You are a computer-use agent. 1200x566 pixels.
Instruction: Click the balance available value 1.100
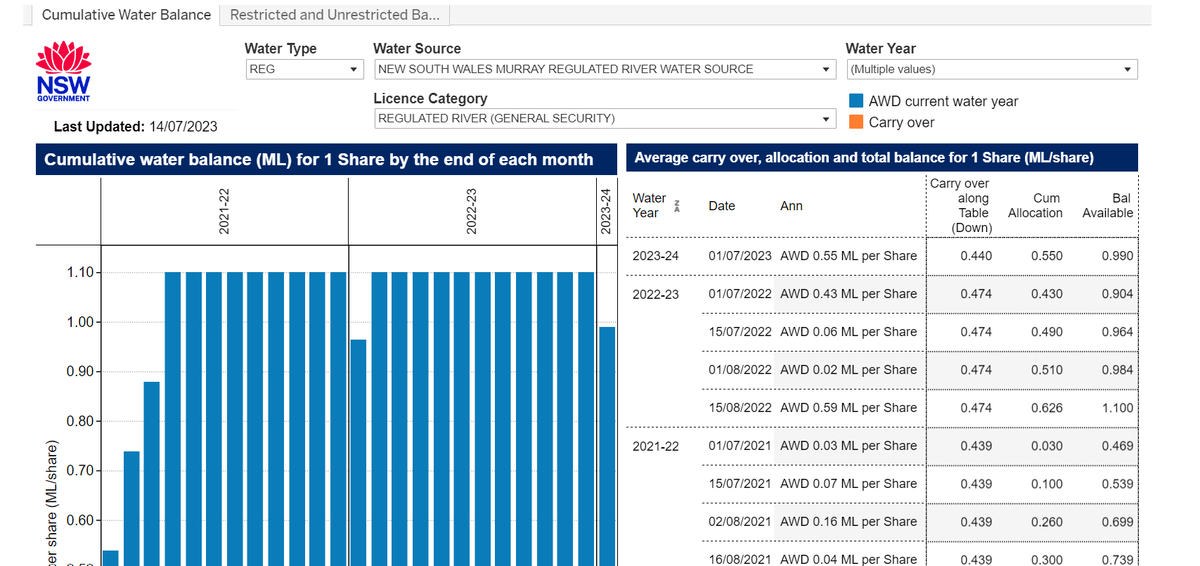(x=1117, y=408)
